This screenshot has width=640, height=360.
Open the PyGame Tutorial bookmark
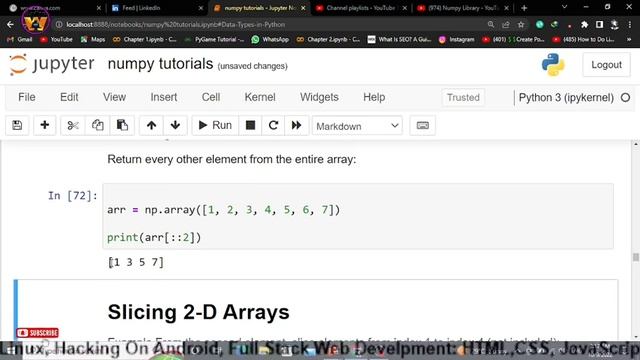(x=214, y=40)
